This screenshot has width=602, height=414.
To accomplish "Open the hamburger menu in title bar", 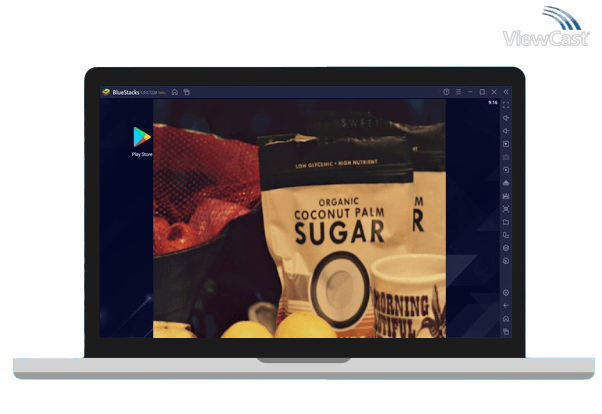I will (x=458, y=92).
